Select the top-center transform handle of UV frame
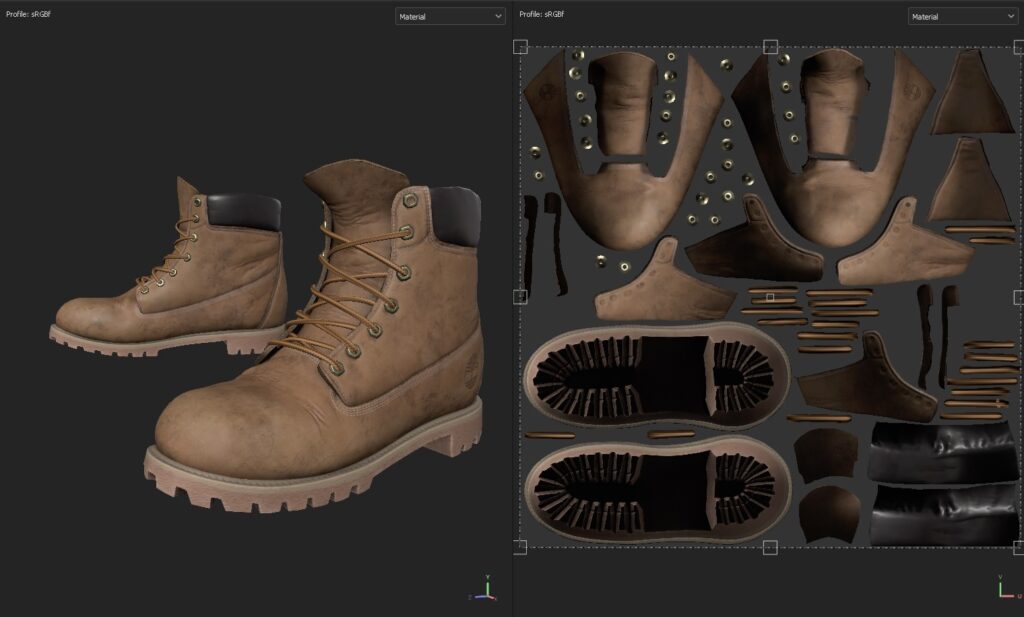This screenshot has height=617, width=1024. (770, 47)
